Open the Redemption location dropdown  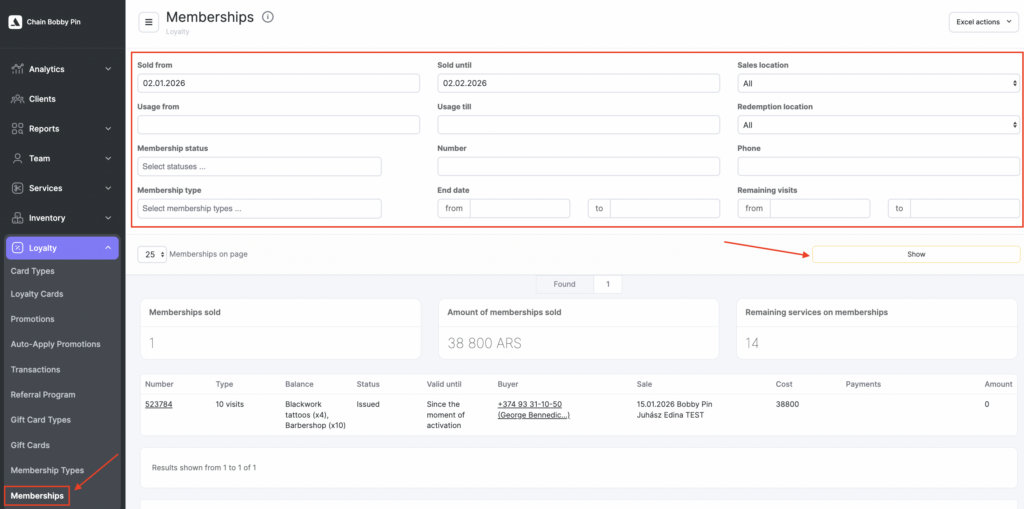(878, 125)
